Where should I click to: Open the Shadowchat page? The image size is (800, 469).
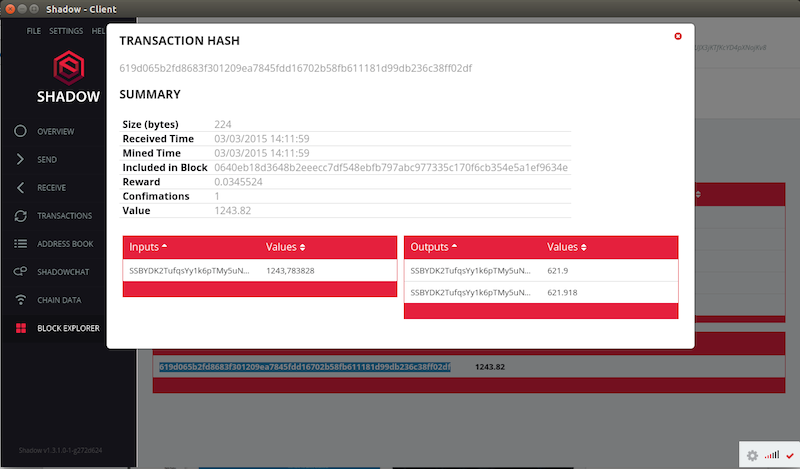tap(63, 272)
